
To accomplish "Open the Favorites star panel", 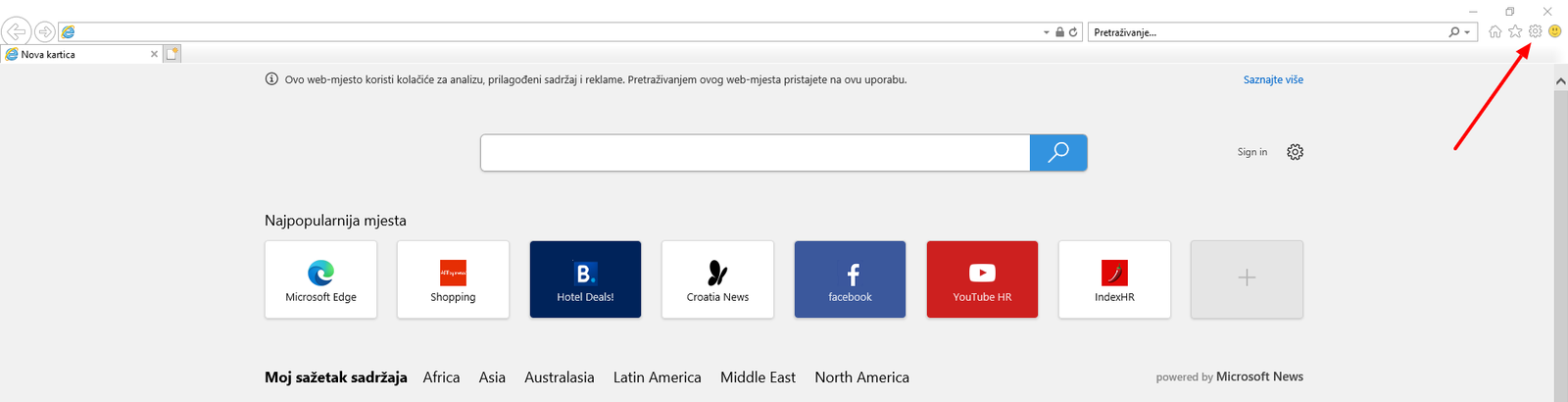I will point(1515,31).
